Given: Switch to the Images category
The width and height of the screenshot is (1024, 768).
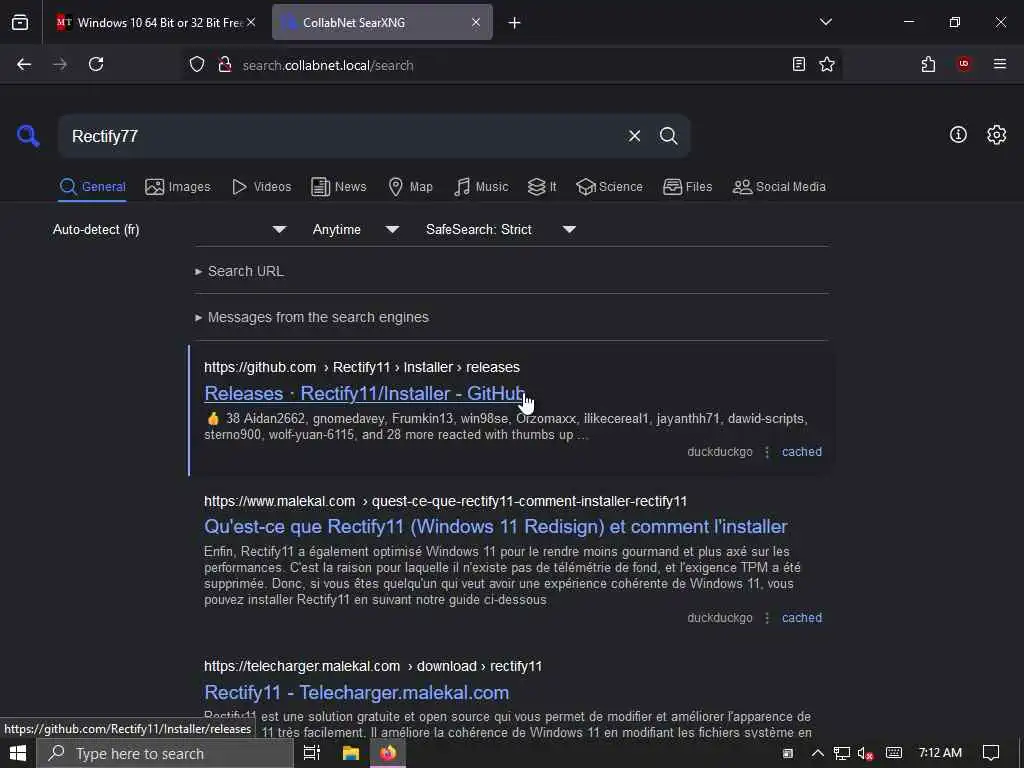Looking at the screenshot, I should point(178,187).
